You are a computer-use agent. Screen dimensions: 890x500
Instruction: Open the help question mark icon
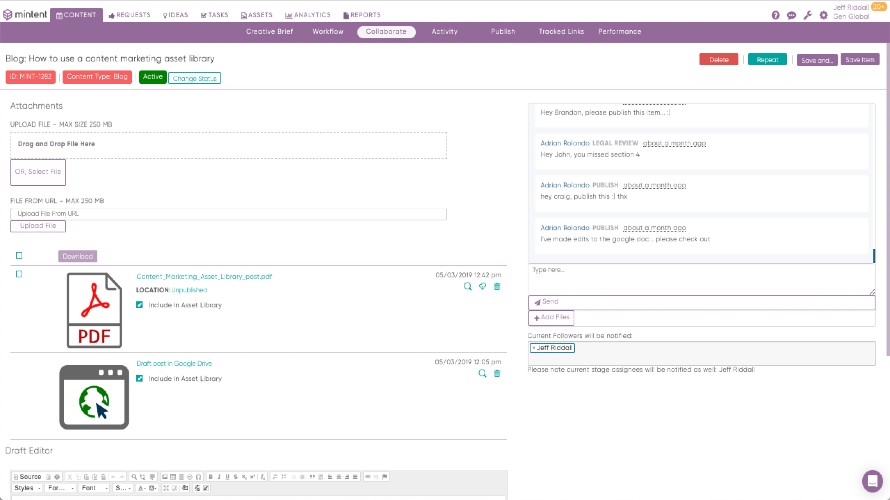(775, 15)
